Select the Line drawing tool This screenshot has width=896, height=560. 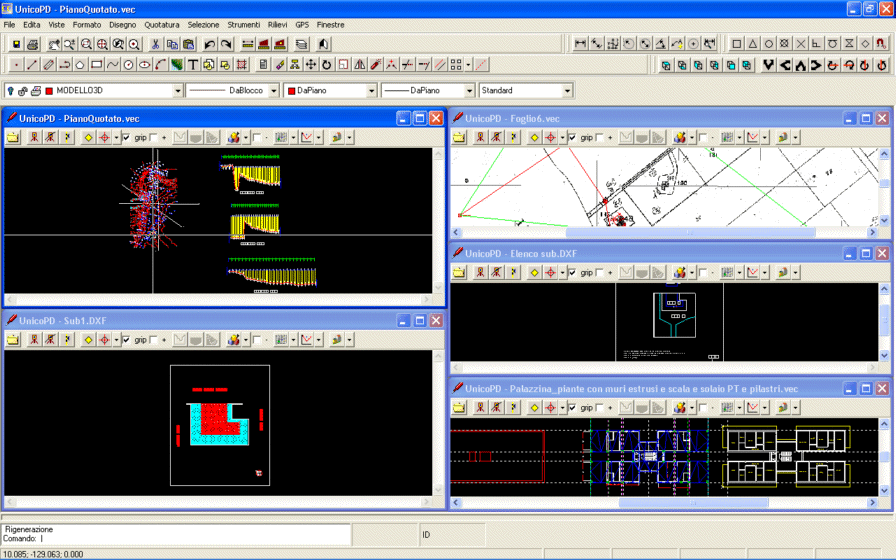coord(32,65)
